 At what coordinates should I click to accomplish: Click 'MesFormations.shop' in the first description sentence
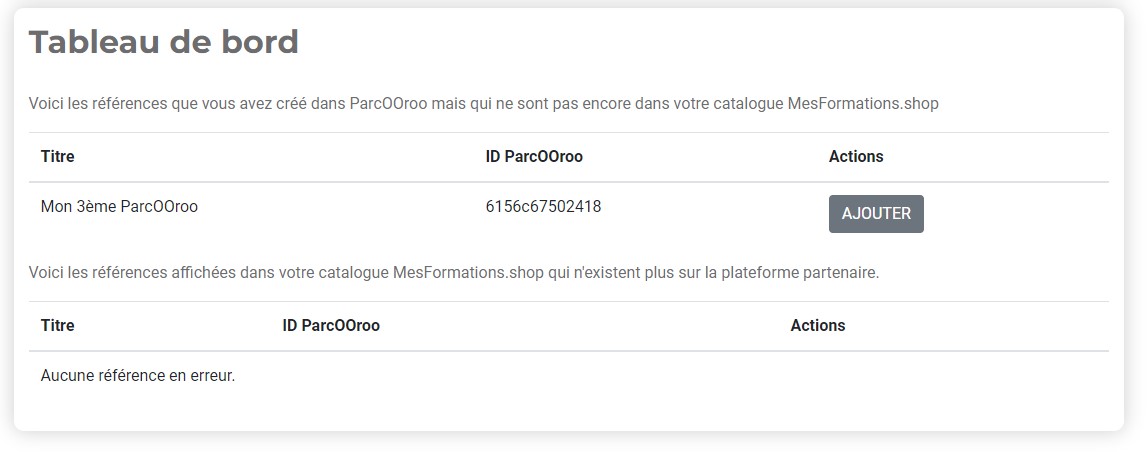(862, 104)
